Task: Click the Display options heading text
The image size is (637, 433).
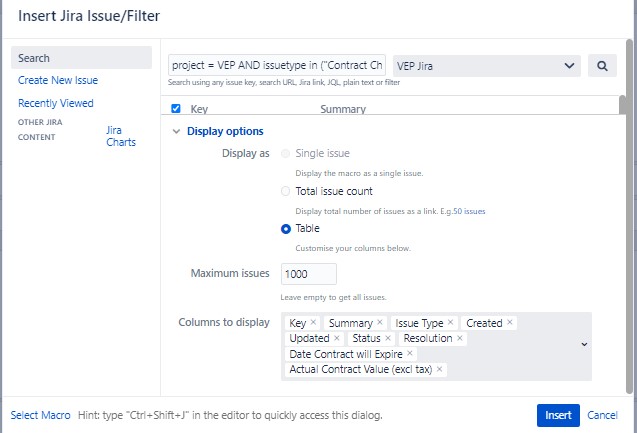Action: point(225,131)
